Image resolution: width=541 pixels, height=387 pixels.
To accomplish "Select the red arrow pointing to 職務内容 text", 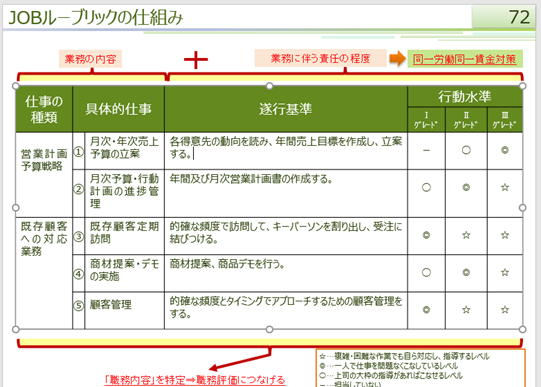I will click(x=240, y=360).
